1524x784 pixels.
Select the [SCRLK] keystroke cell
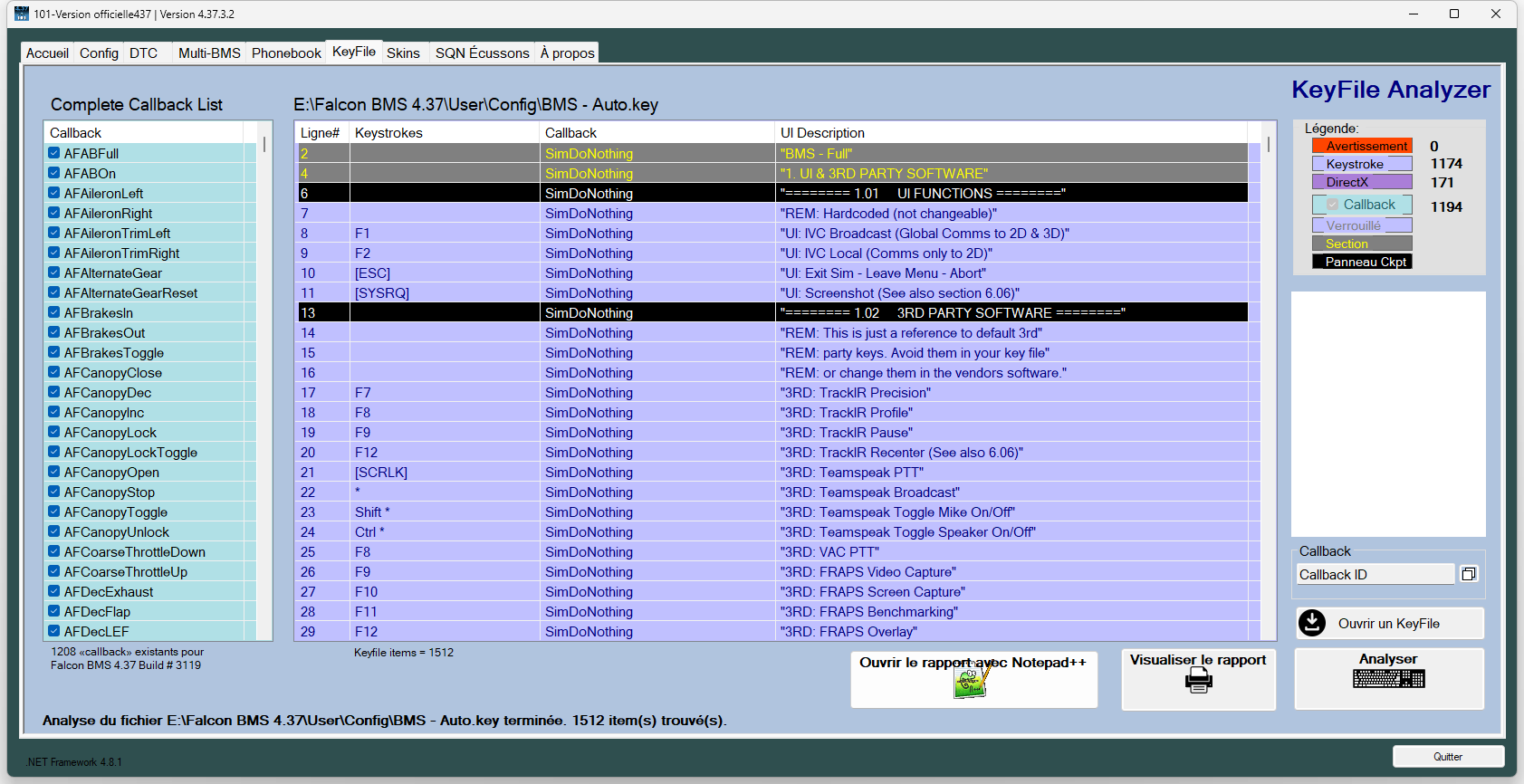tap(445, 472)
